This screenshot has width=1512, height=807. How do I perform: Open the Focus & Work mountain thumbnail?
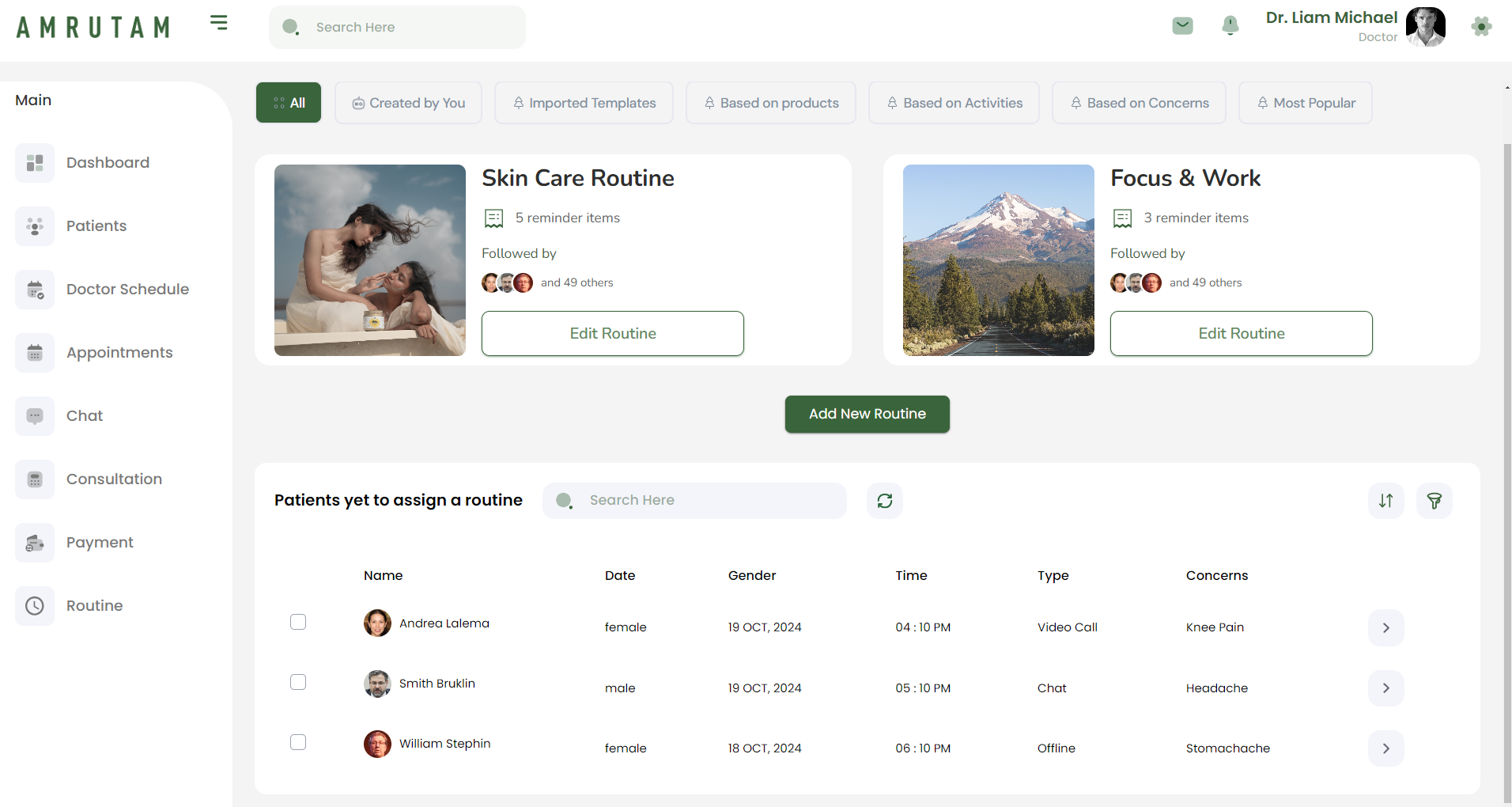coord(999,260)
